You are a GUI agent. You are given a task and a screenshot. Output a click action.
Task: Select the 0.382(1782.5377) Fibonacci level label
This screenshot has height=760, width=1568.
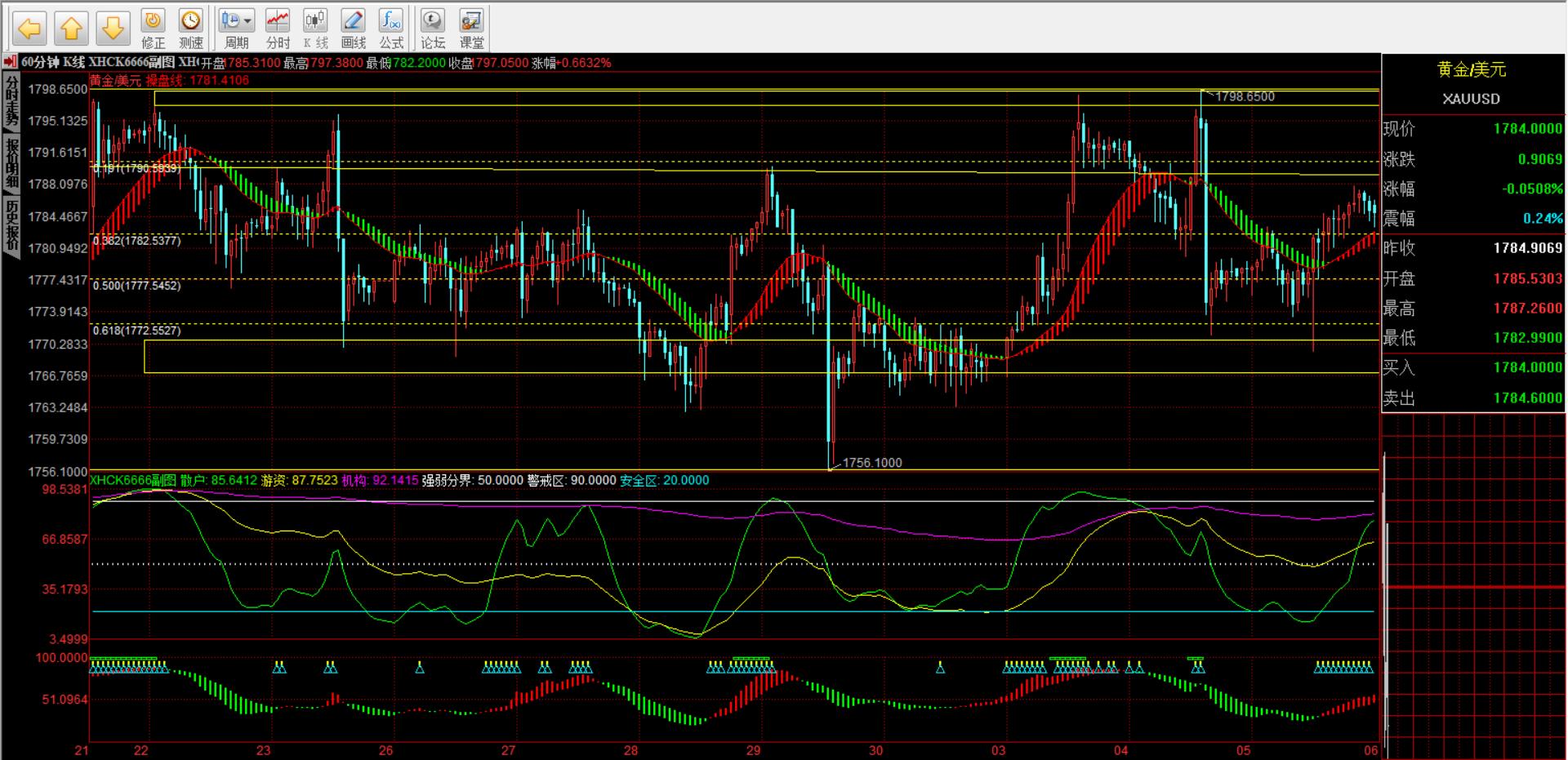point(136,241)
